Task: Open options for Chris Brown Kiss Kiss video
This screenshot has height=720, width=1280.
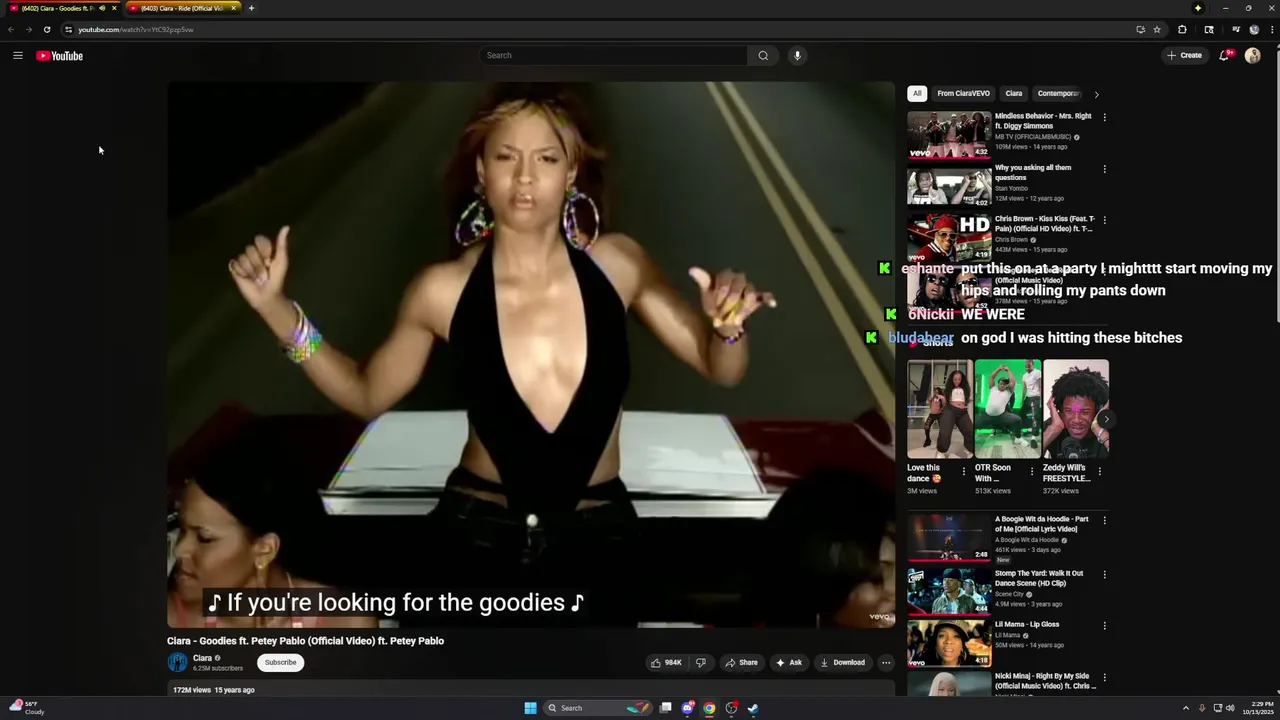Action: [x=1104, y=220]
